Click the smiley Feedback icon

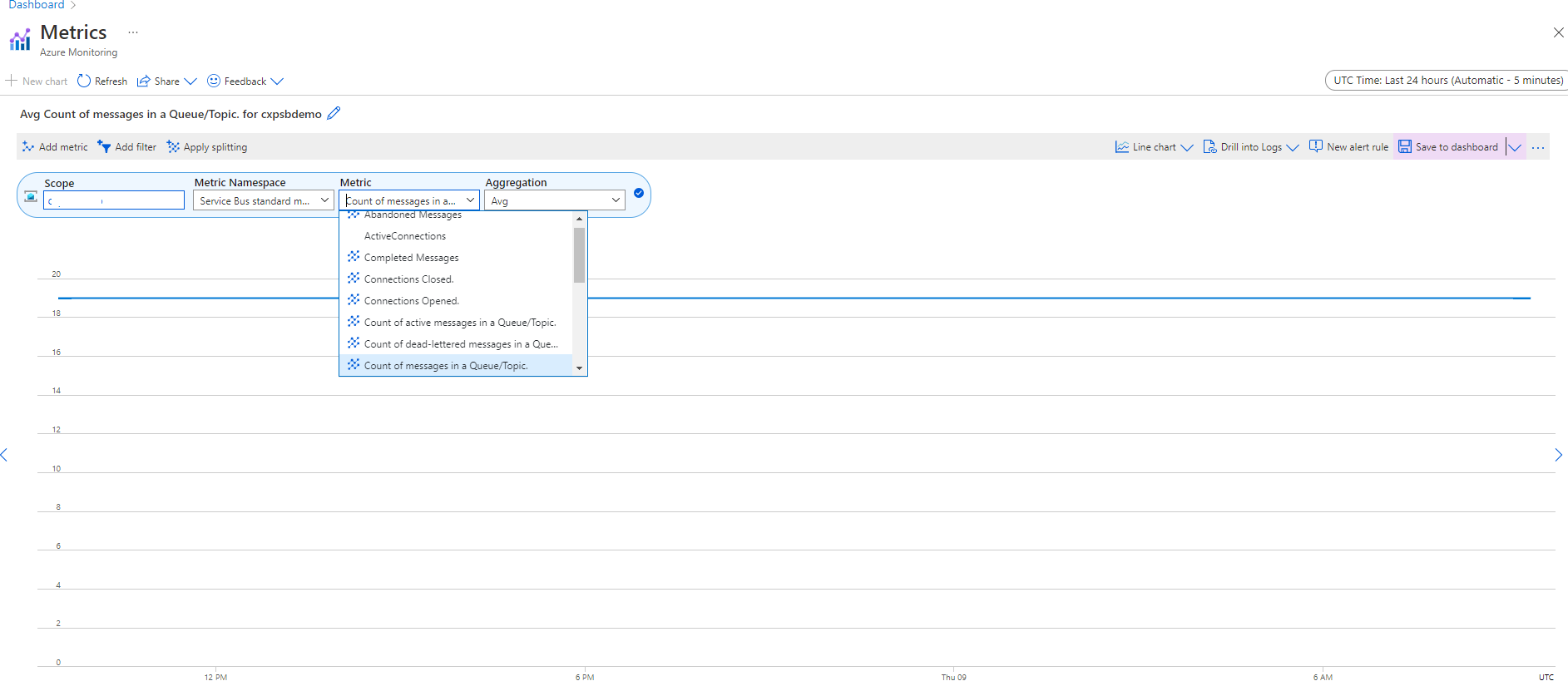click(x=214, y=81)
